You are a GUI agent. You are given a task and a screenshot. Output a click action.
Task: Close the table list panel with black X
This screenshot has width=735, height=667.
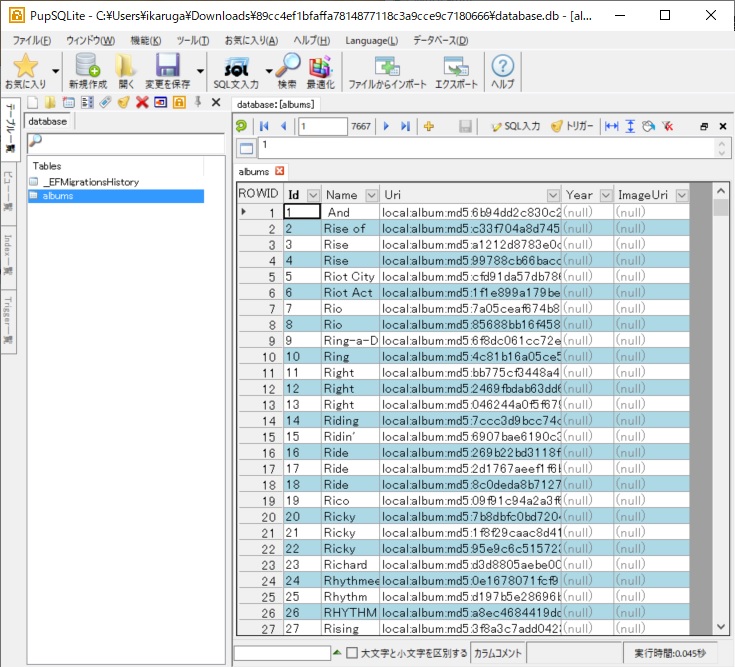coord(216,102)
